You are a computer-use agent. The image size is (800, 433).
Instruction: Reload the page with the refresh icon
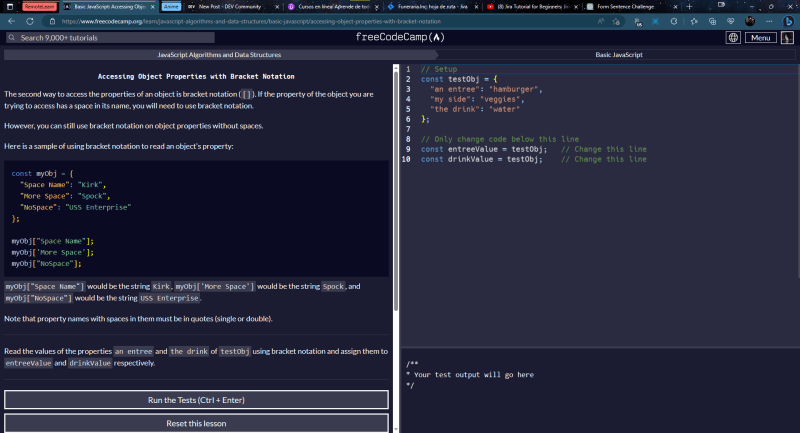(30, 21)
